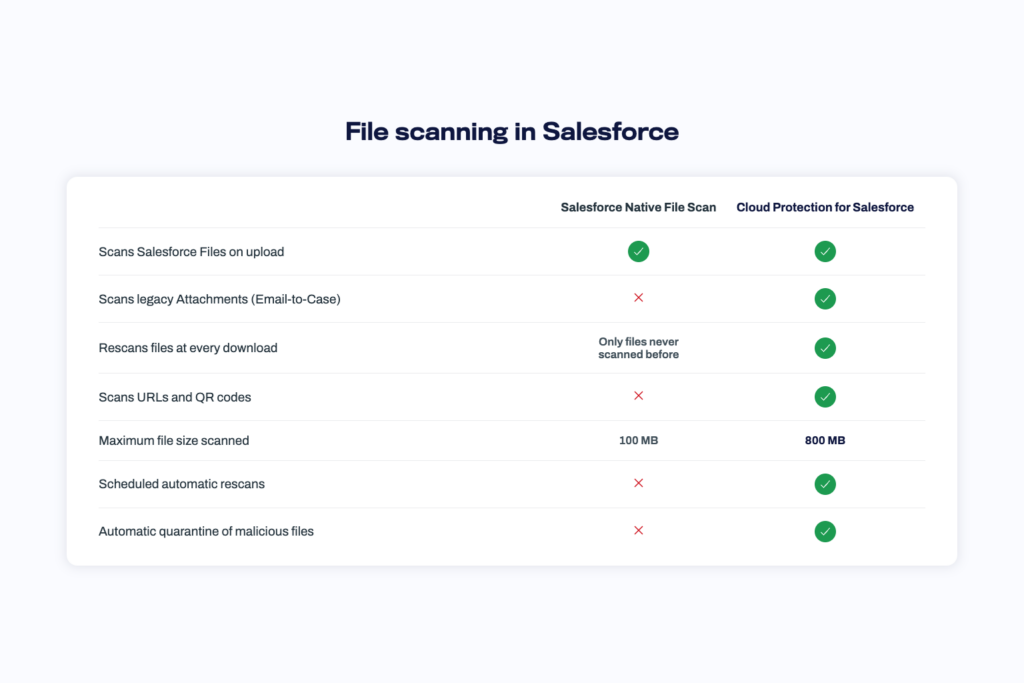Viewport: 1024px width, 683px height.
Task: Click the Cloud Protection for Salesforce column header
Action: pyautogui.click(x=825, y=207)
